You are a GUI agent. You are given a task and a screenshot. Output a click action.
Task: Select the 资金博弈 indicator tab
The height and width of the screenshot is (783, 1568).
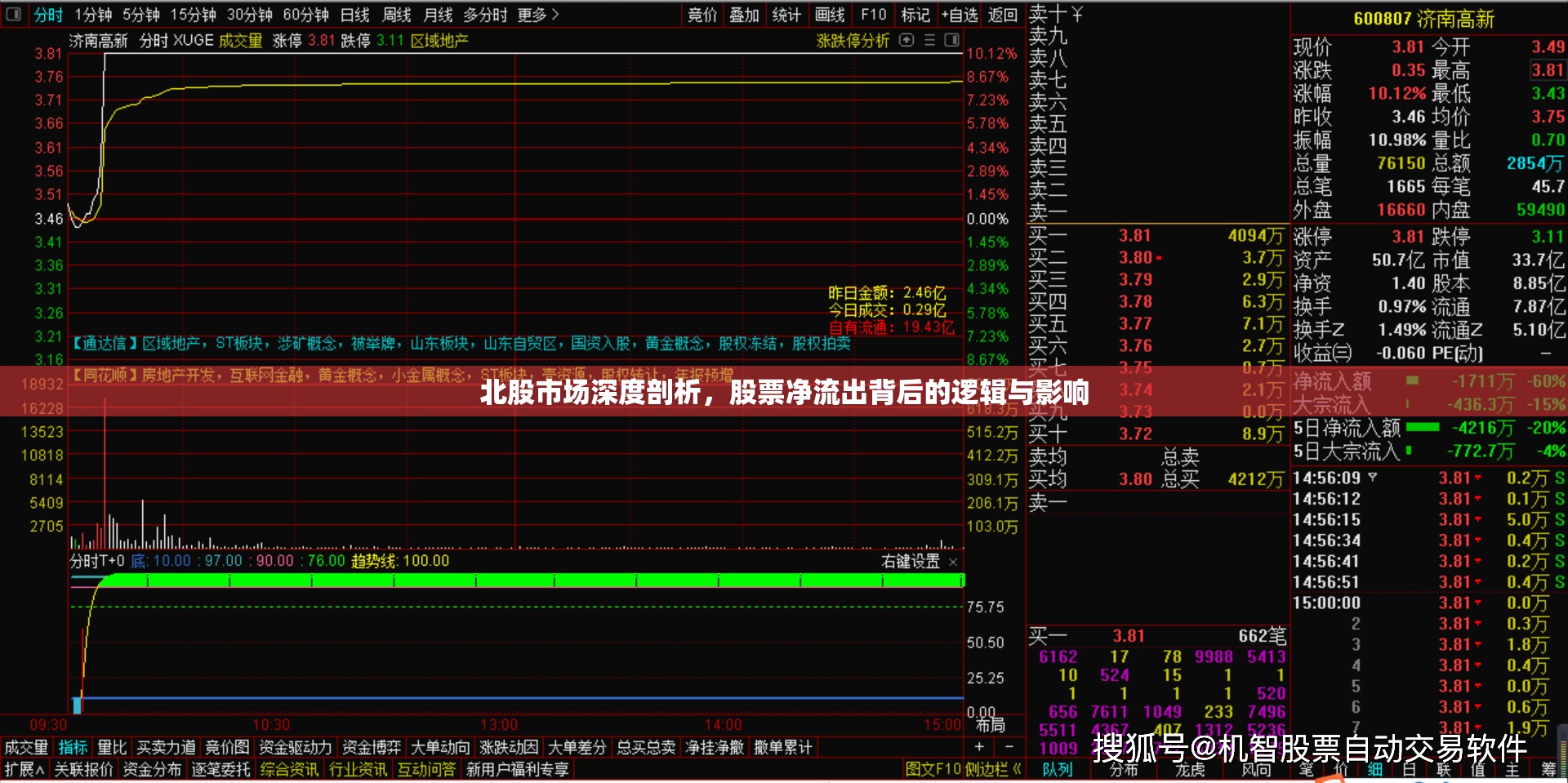tap(372, 747)
